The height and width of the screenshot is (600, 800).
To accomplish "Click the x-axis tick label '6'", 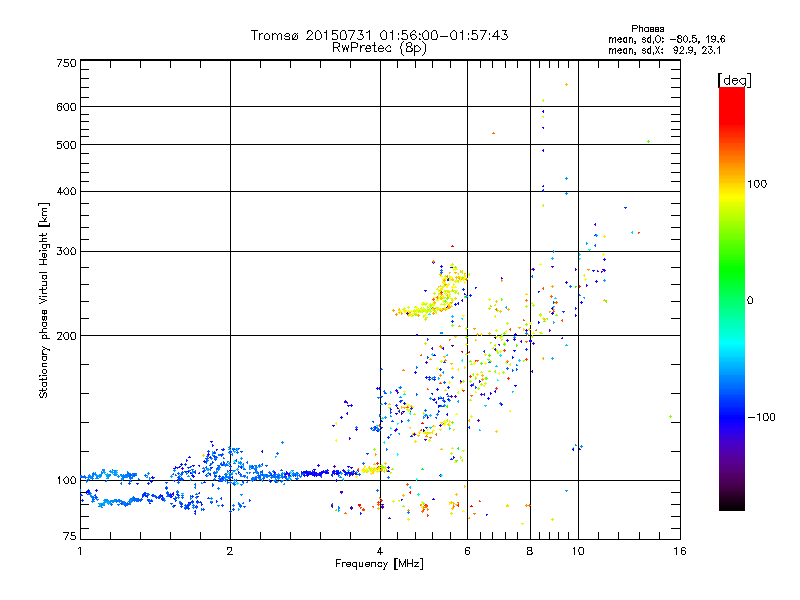I will (x=467, y=551).
